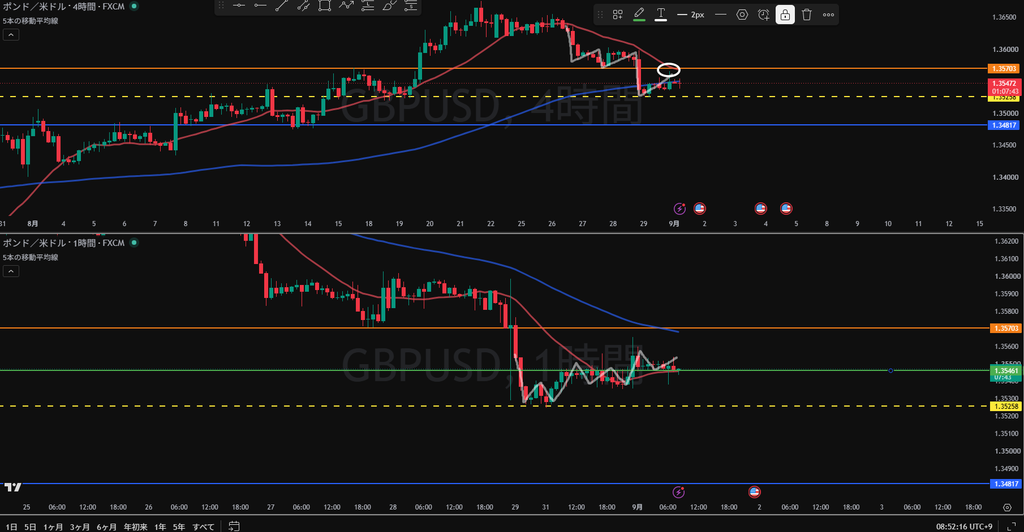Open more options three-dots menu

(828, 14)
